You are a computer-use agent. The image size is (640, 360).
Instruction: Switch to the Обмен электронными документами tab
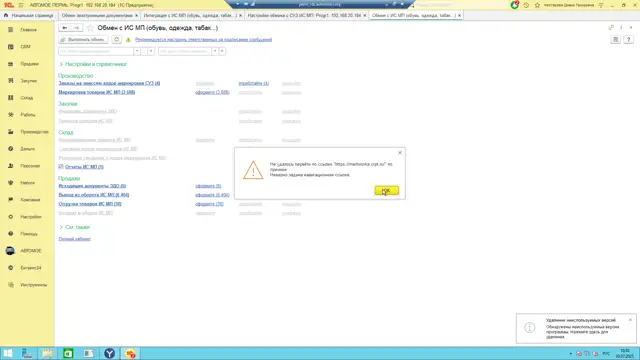[97, 16]
